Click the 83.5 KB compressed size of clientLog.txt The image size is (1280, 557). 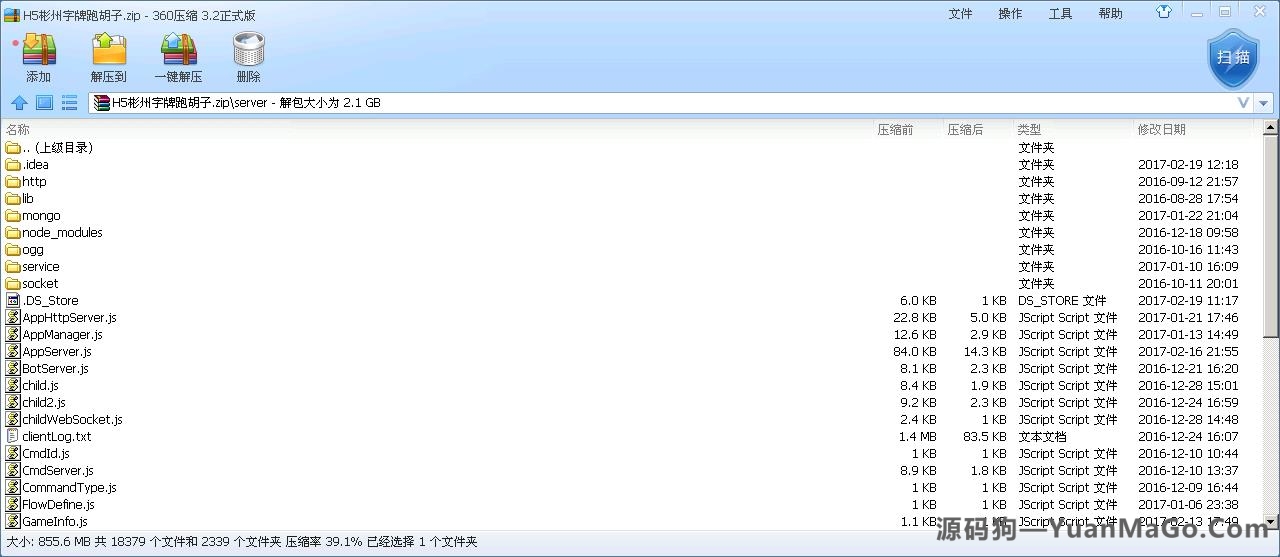click(x=985, y=436)
